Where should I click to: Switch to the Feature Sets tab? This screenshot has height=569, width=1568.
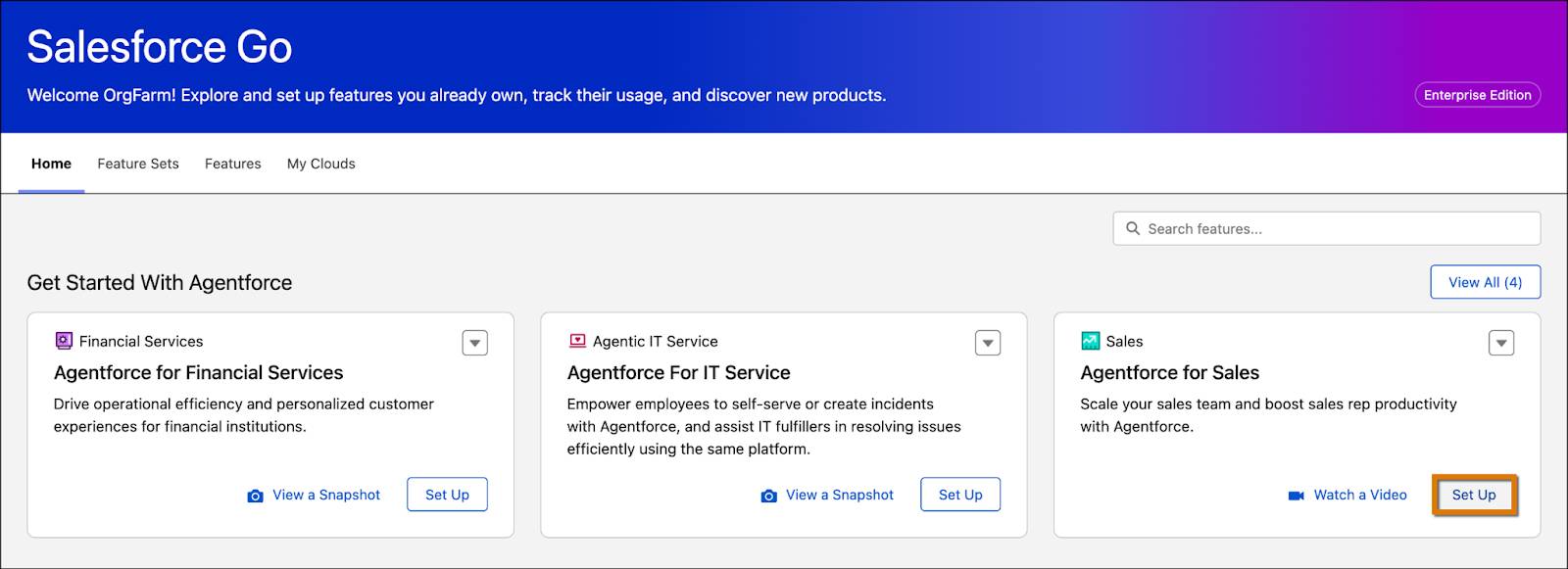137,164
